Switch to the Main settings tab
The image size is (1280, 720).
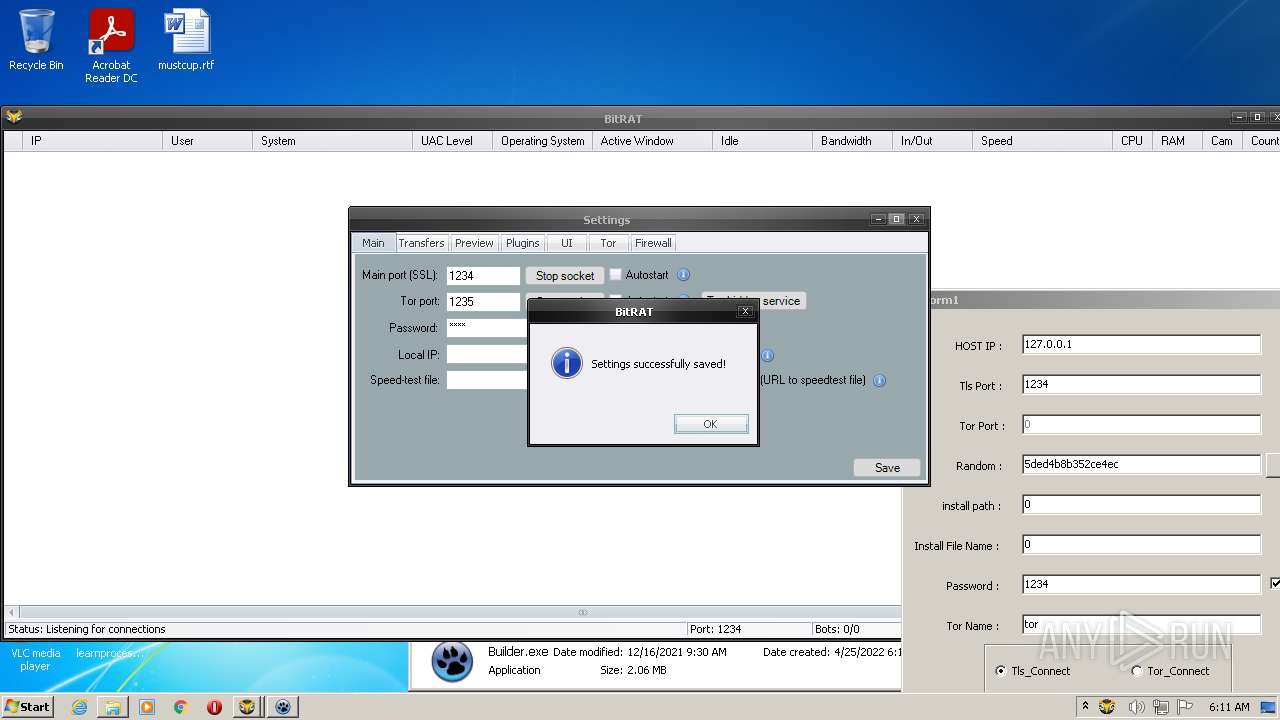[373, 243]
